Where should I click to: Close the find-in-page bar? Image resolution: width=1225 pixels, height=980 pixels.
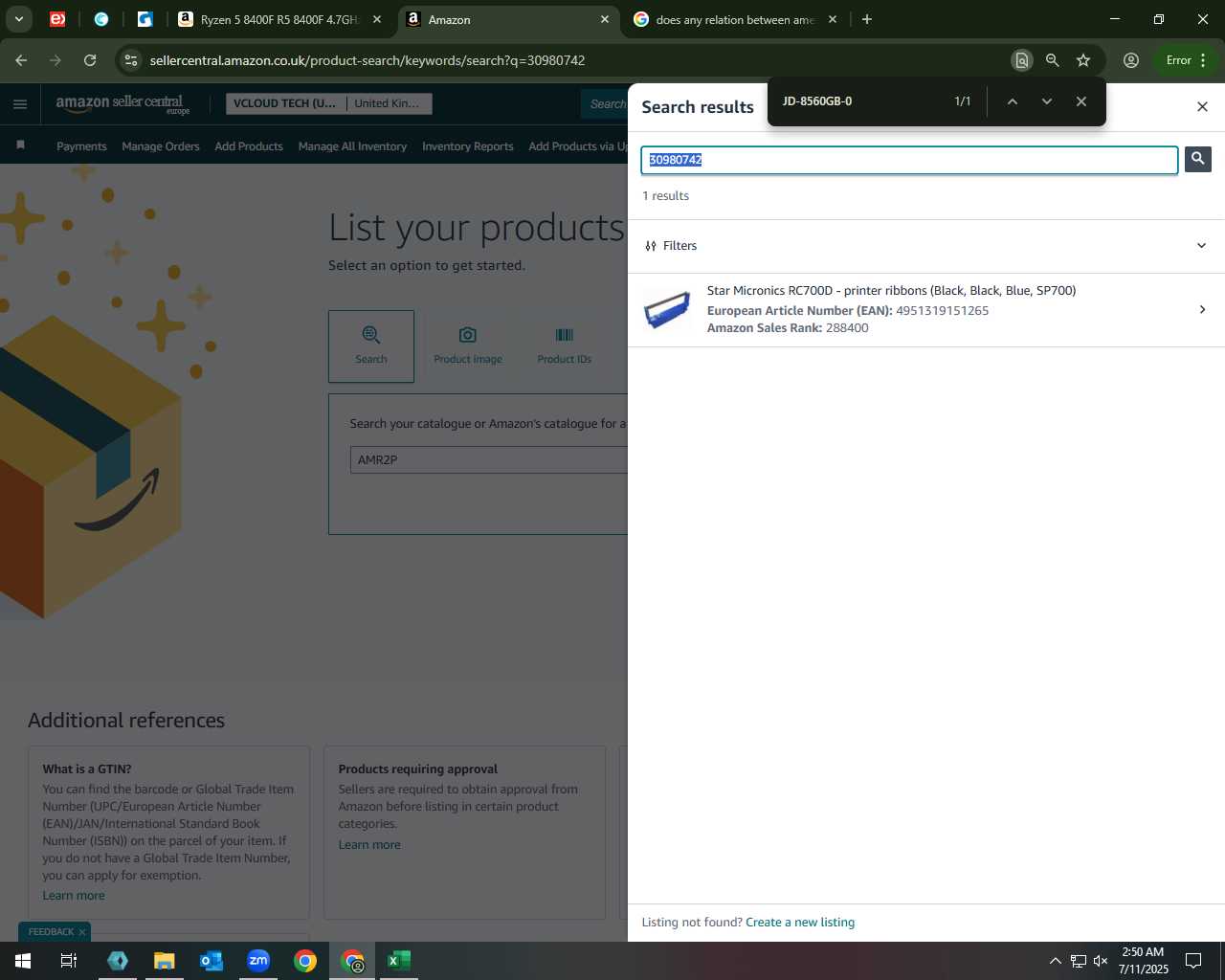1081,101
